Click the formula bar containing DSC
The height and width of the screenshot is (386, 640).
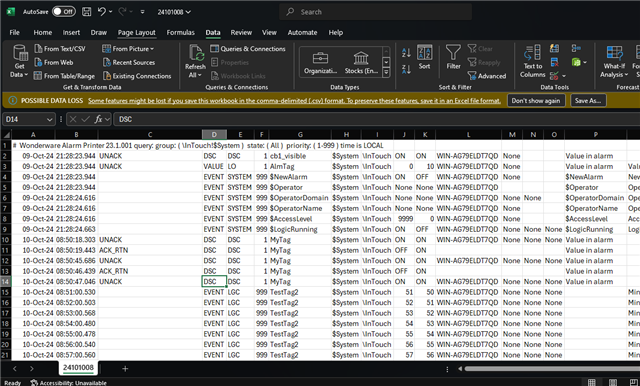pos(376,119)
